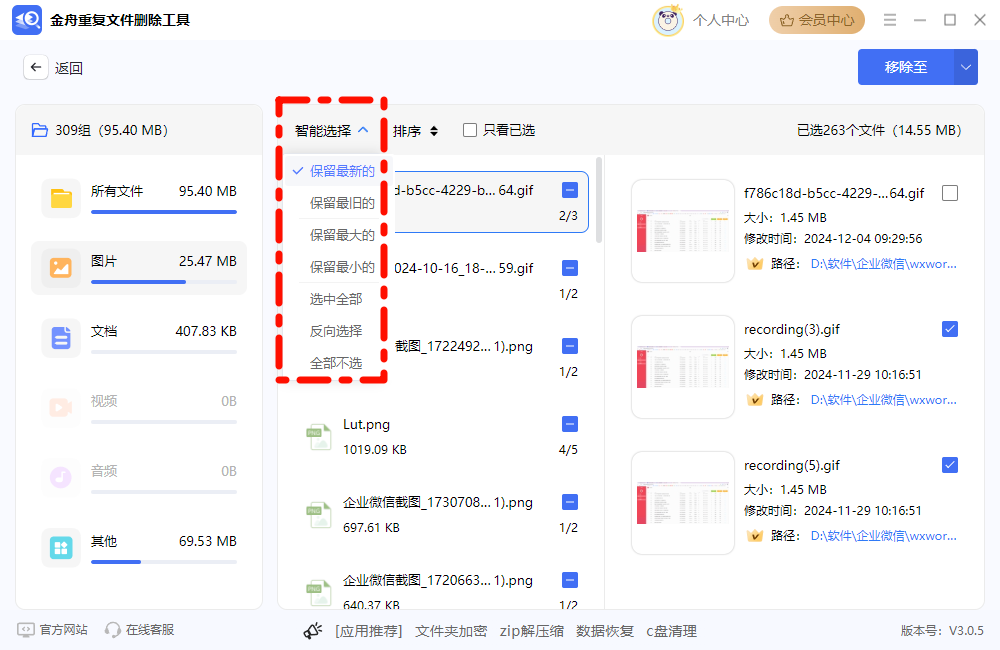The width and height of the screenshot is (1000, 650).
Task: Open the 文件夹加密 recommended app link
Action: [452, 632]
